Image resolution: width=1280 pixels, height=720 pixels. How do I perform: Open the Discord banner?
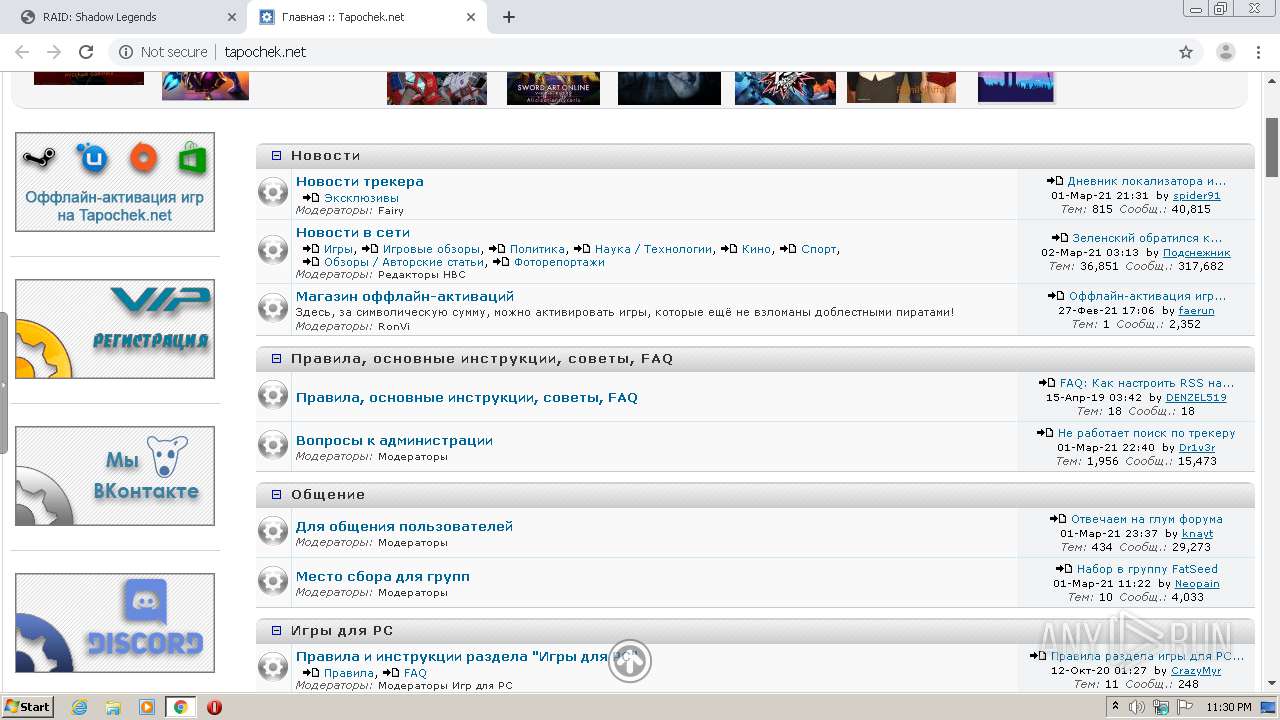[x=115, y=623]
